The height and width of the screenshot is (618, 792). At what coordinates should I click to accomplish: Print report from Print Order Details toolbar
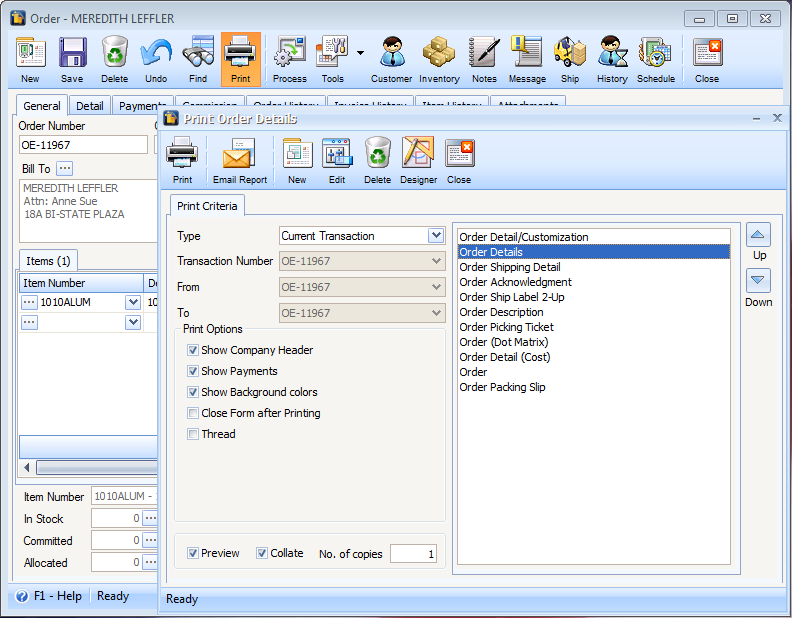[182, 160]
